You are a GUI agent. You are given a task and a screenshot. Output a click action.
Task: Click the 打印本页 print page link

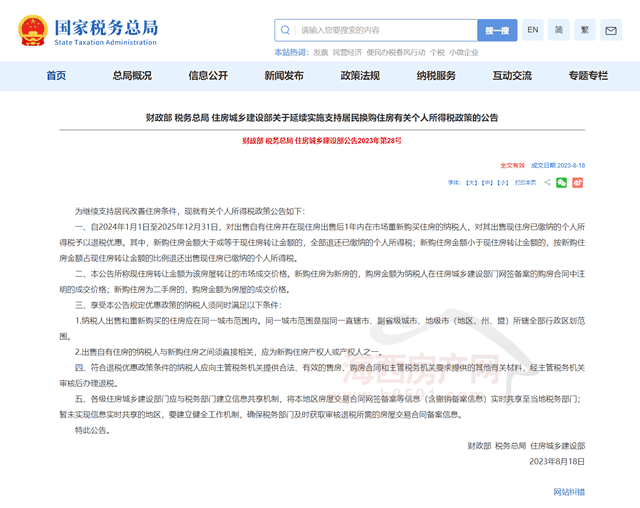click(525, 183)
